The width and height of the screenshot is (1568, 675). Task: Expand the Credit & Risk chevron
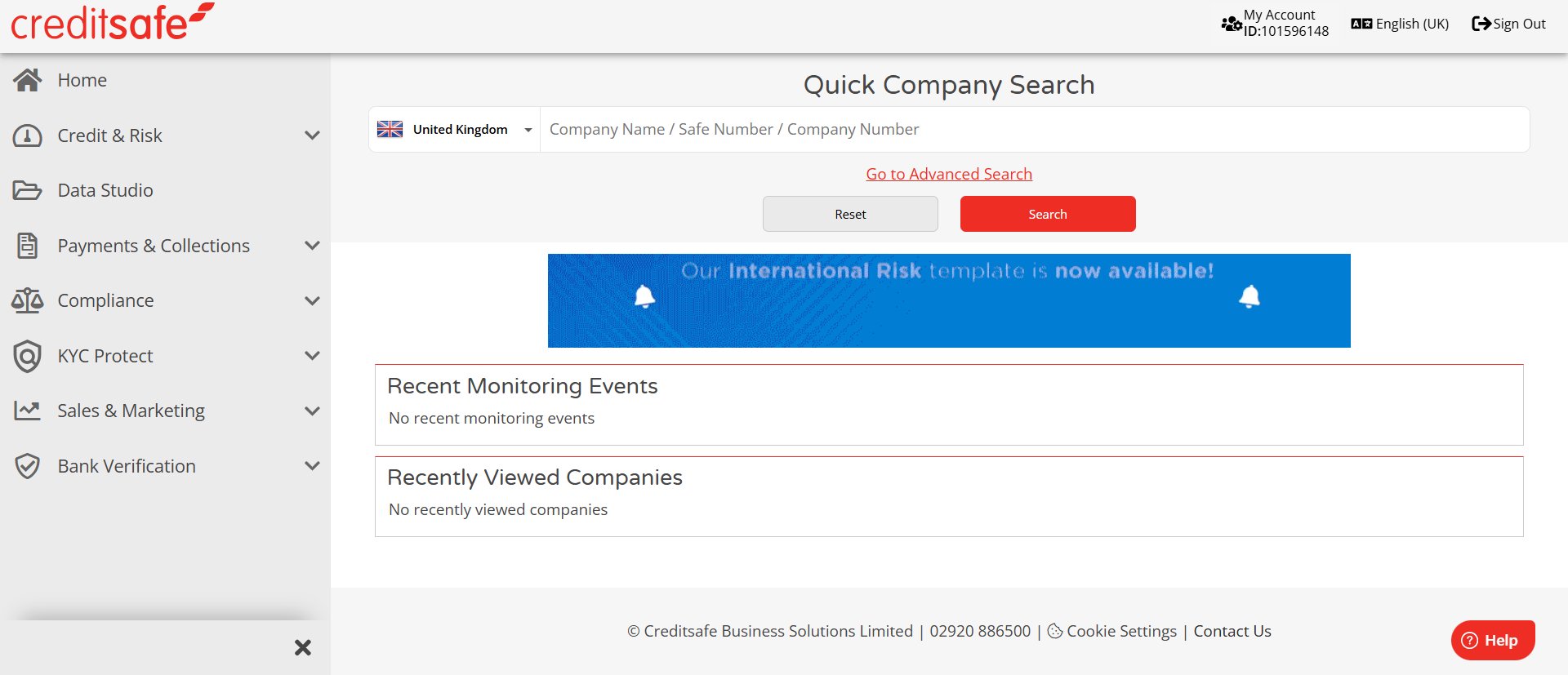pos(312,135)
